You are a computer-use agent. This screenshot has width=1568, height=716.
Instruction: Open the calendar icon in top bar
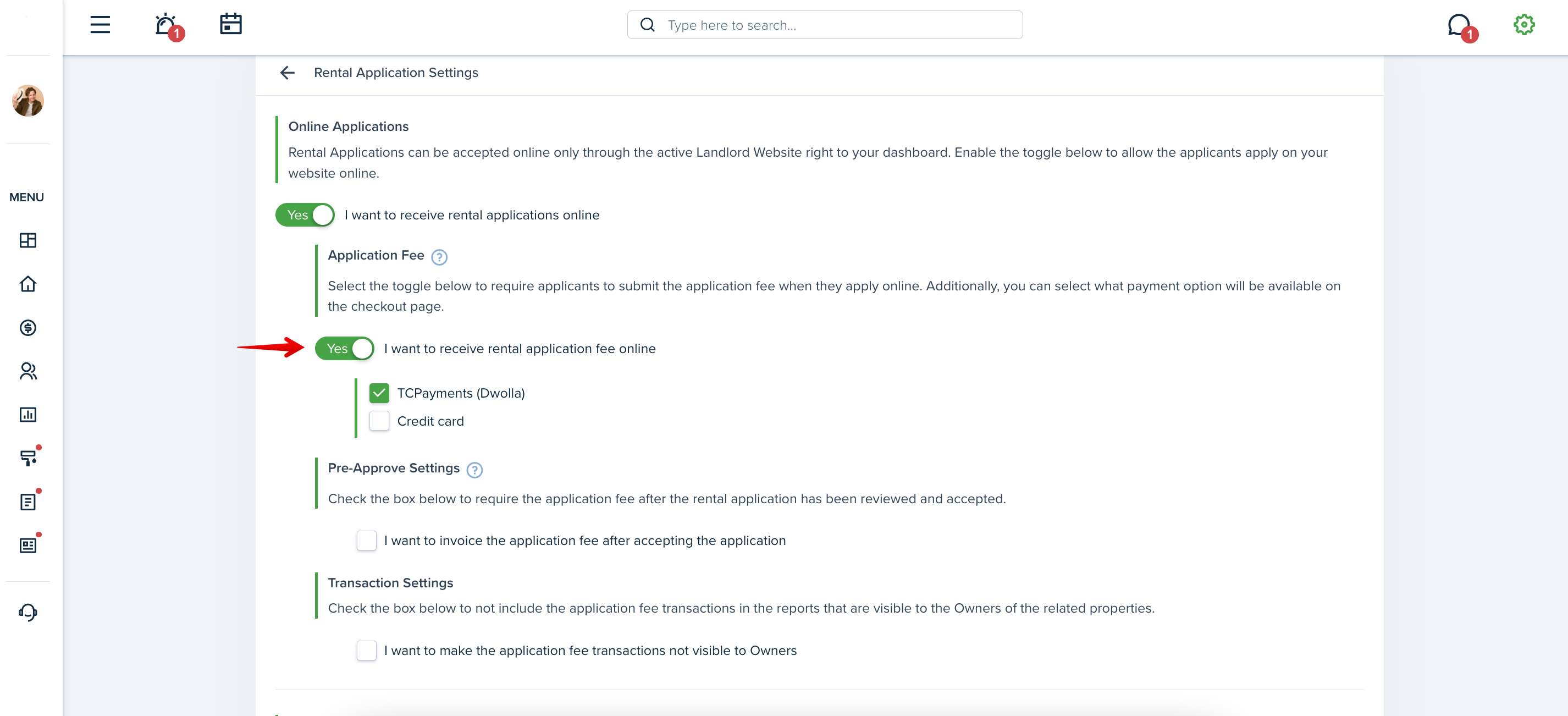point(231,24)
